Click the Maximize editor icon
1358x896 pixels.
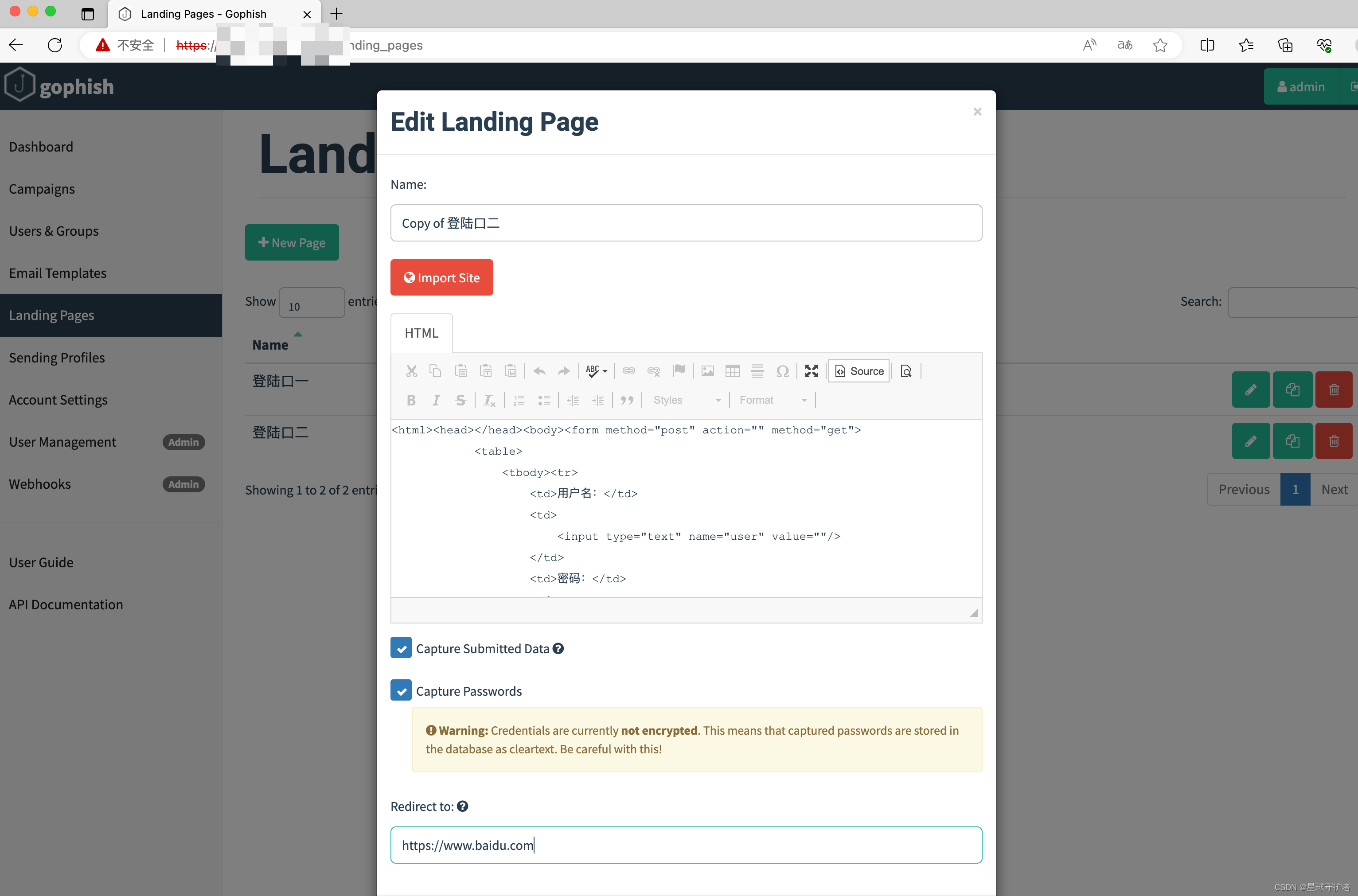(811, 371)
